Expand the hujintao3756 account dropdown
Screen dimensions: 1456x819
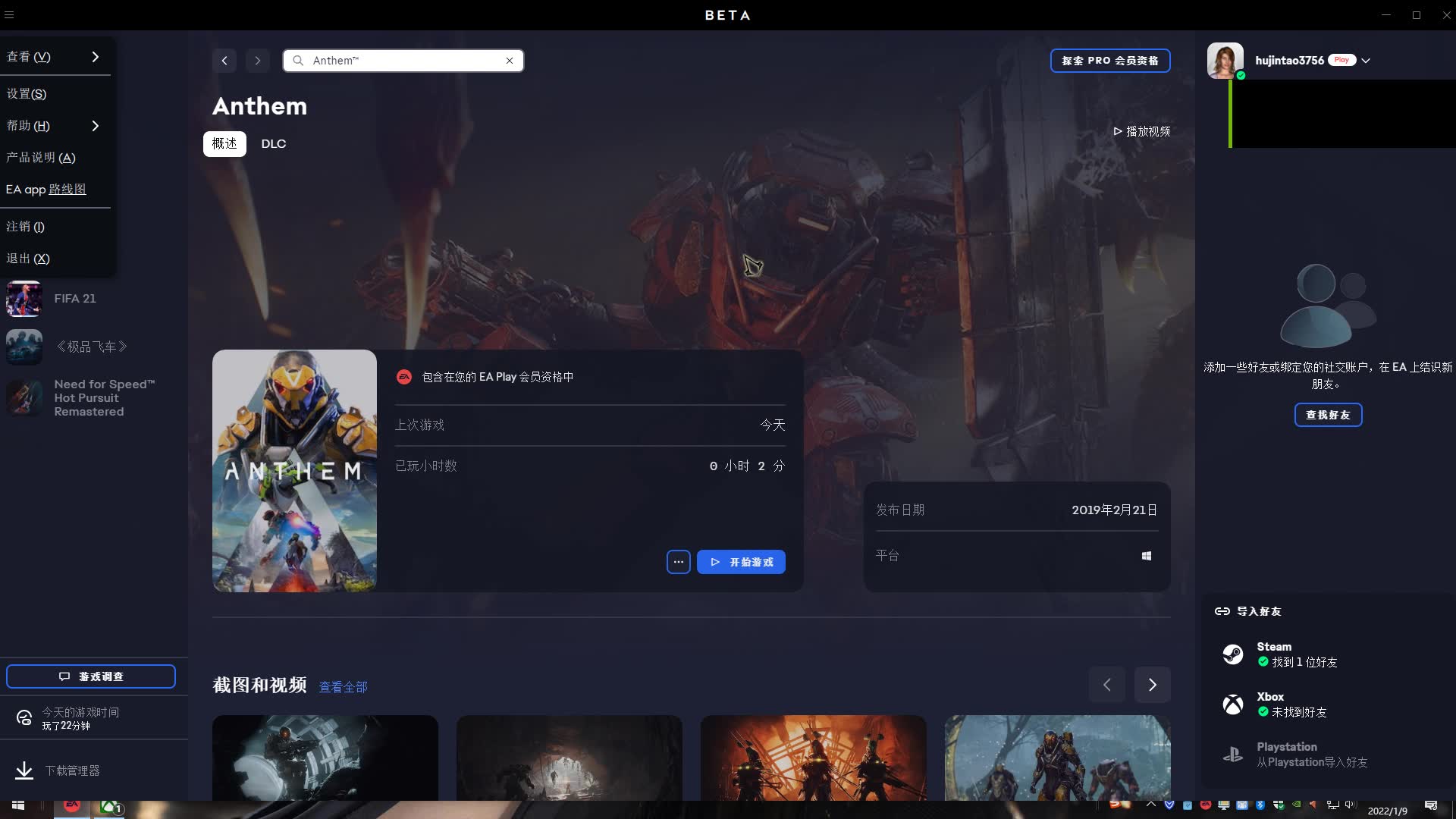[x=1366, y=61]
